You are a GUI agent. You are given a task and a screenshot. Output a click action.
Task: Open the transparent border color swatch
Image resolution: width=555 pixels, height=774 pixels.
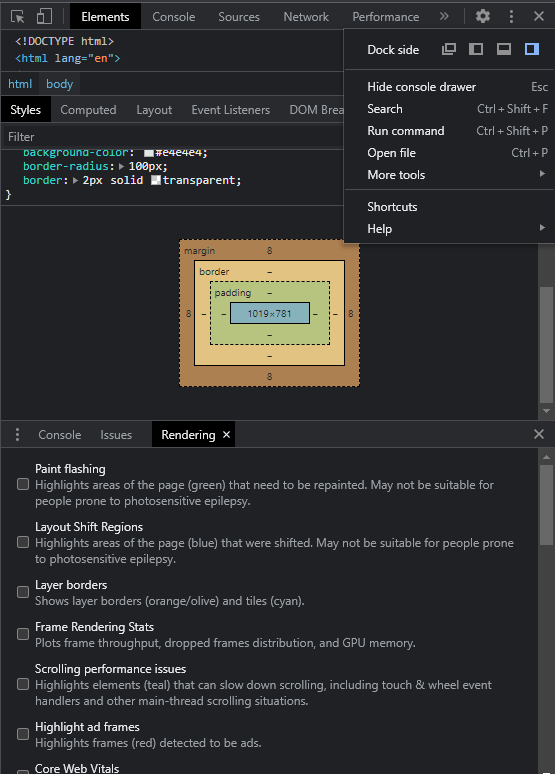point(156,180)
